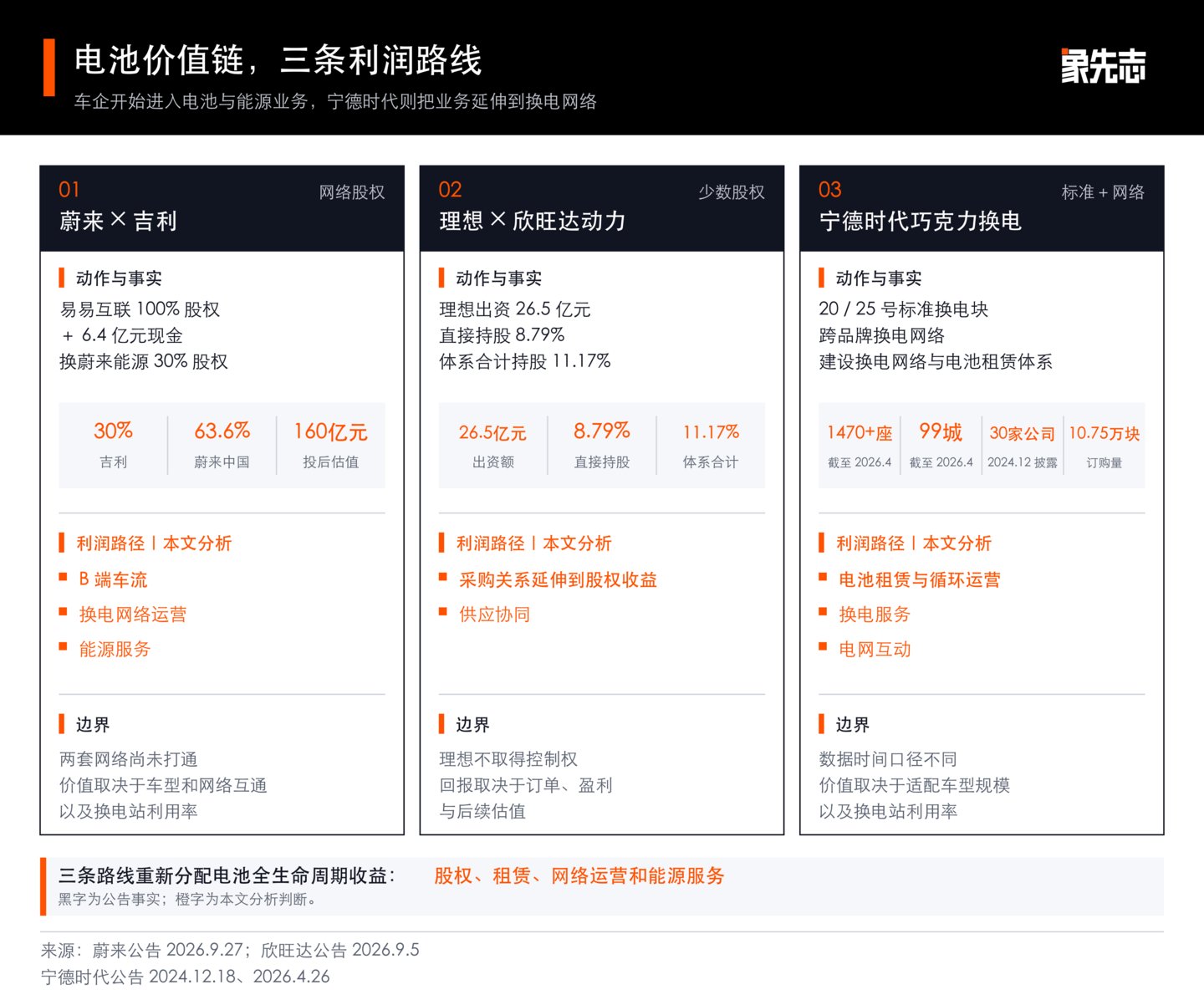
Task: Click the source line 蔚来公告 2026.9.27
Action: pyautogui.click(x=167, y=950)
